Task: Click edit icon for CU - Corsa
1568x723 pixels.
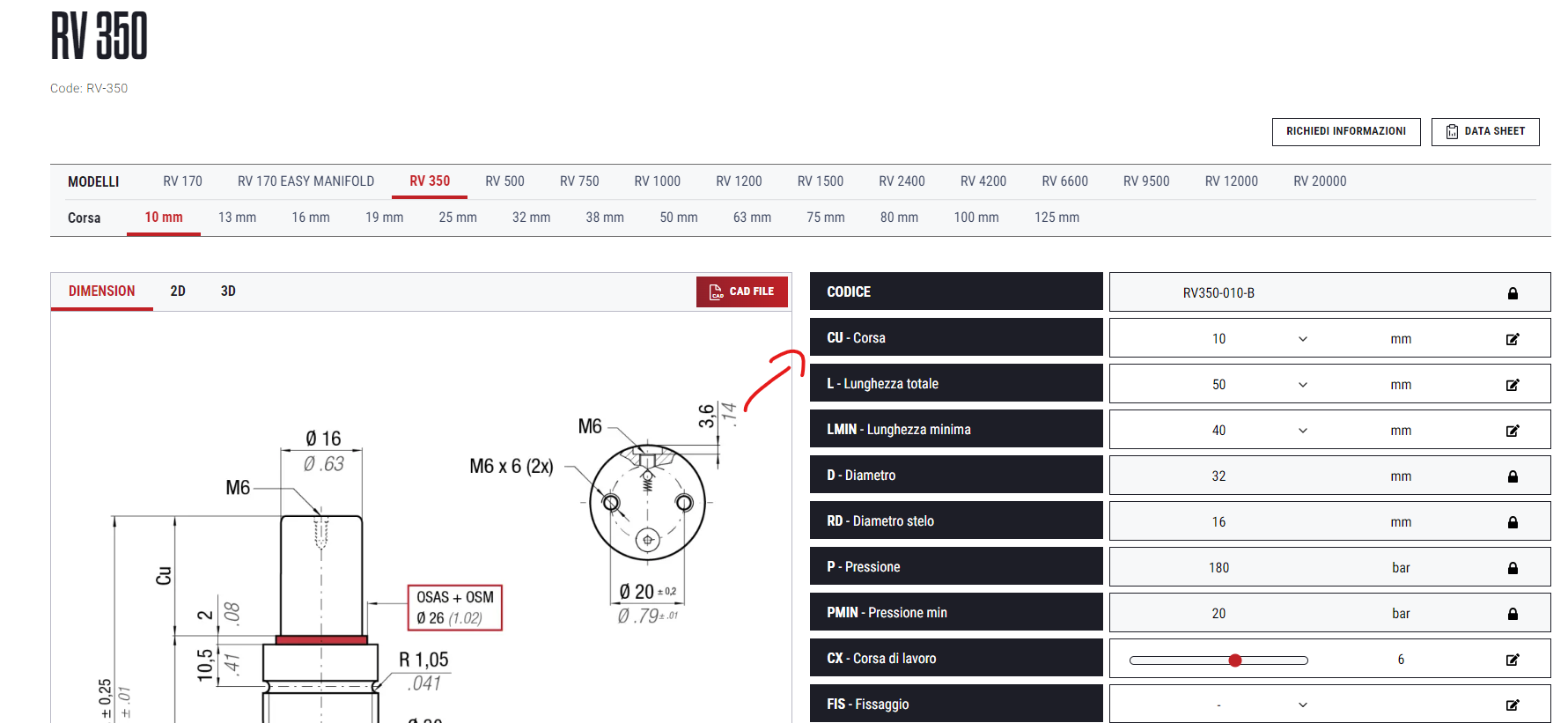Action: click(x=1513, y=339)
